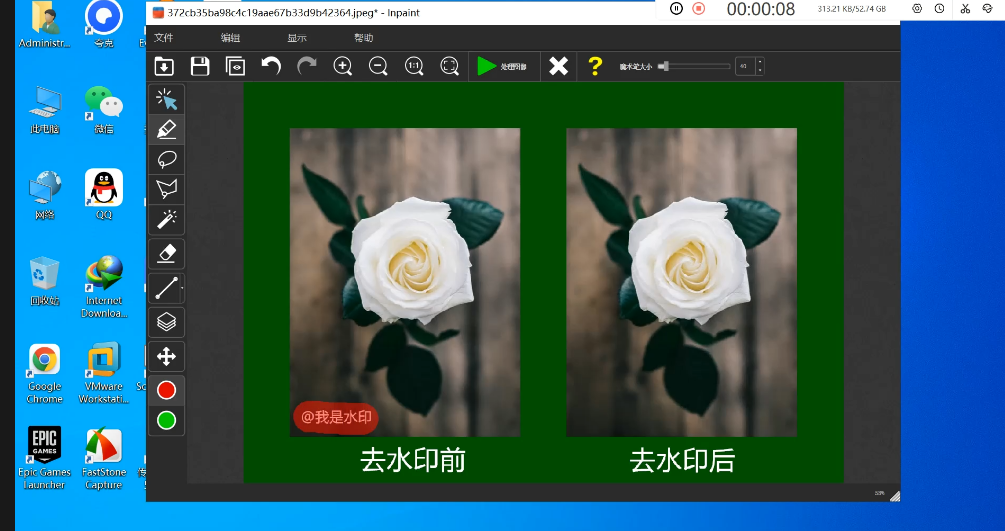Screen dimensions: 1005x531
Task: Open the 帮助 menu
Action: [363, 38]
